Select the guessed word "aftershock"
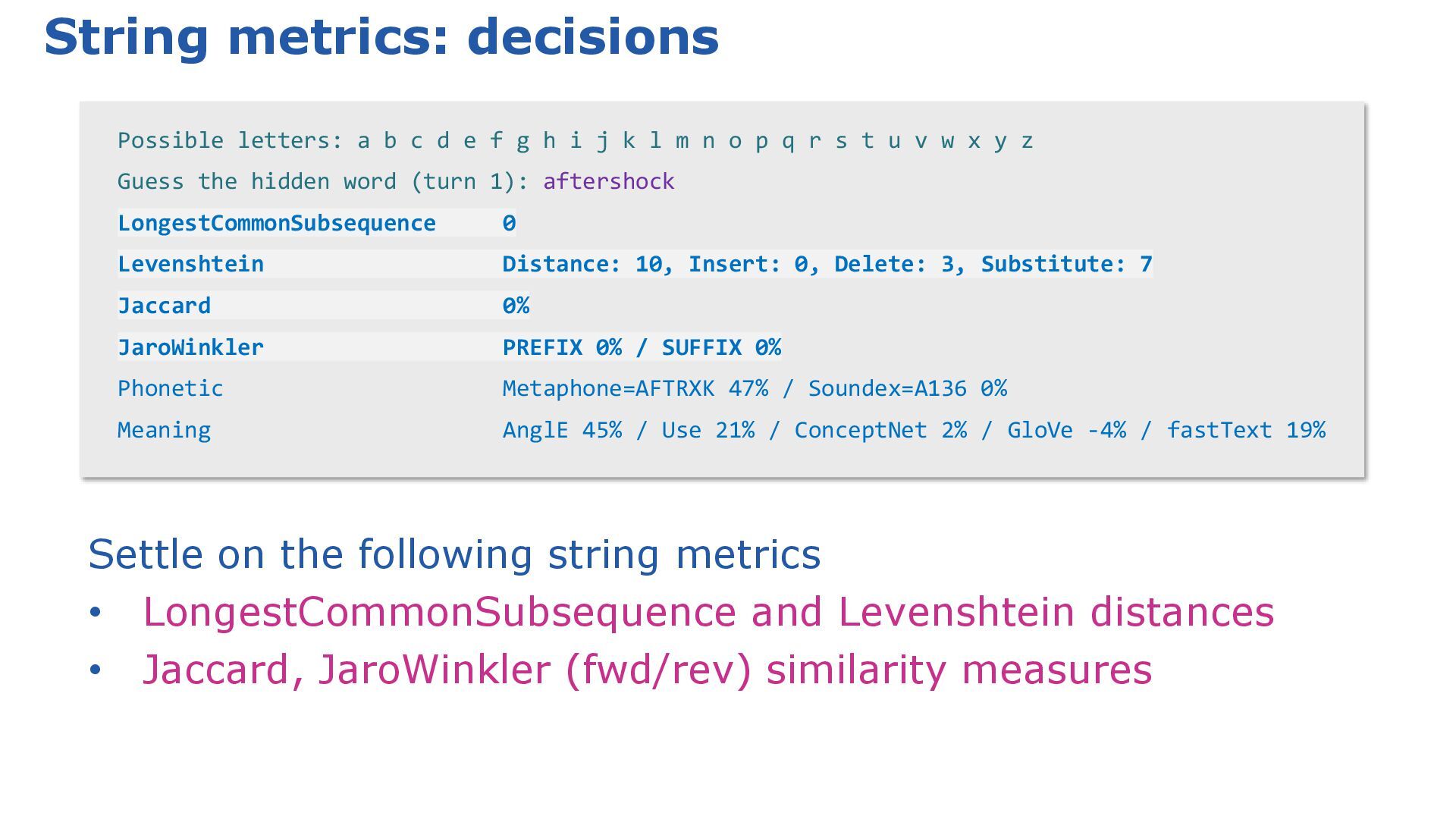The image size is (1456, 819). click(609, 182)
